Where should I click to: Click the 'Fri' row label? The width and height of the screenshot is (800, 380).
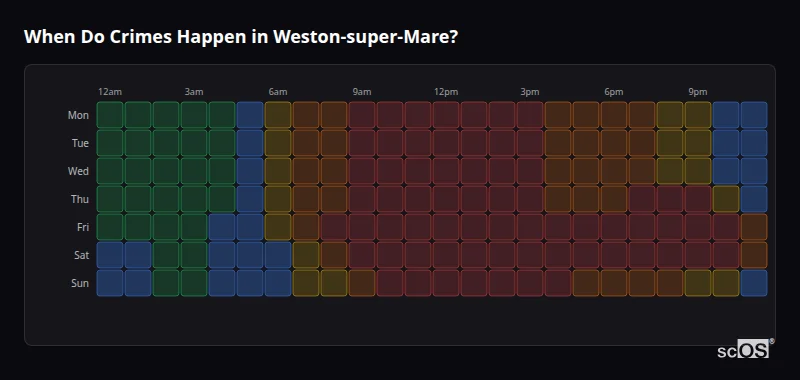pos(83,227)
